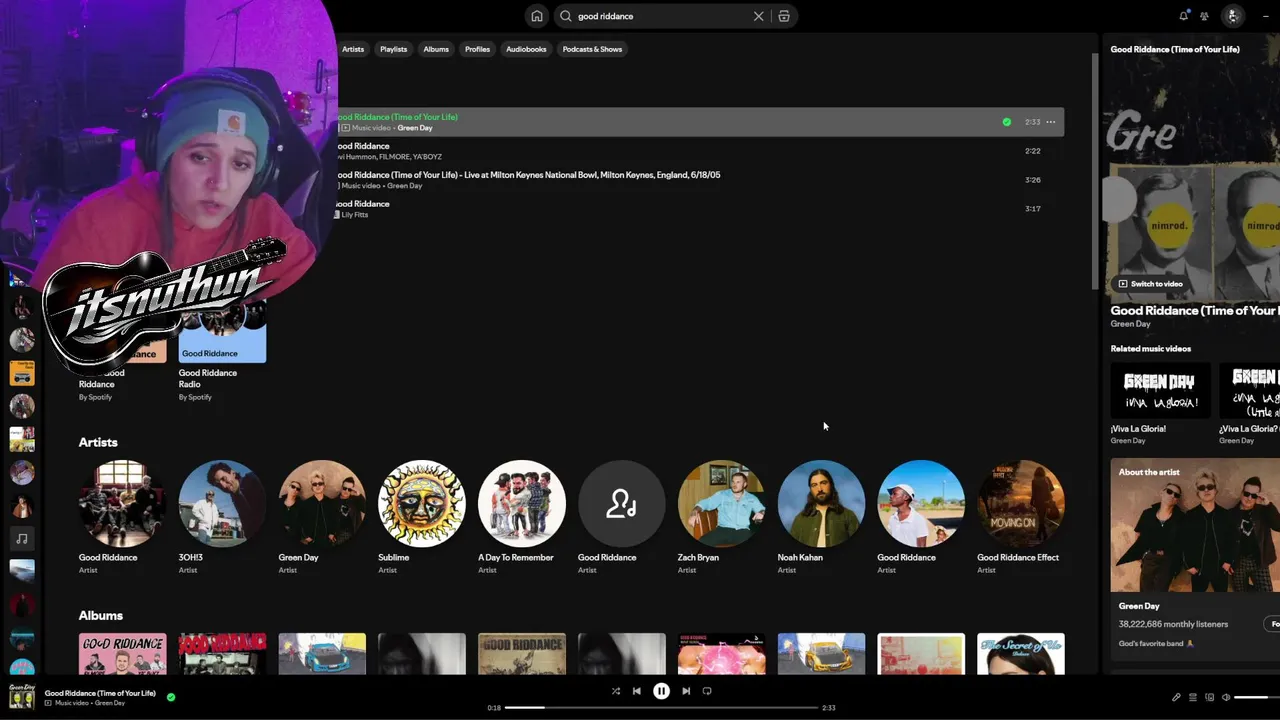Viewport: 1280px width, 720px height.
Task: Filter results by the Albums tab
Action: point(436,49)
